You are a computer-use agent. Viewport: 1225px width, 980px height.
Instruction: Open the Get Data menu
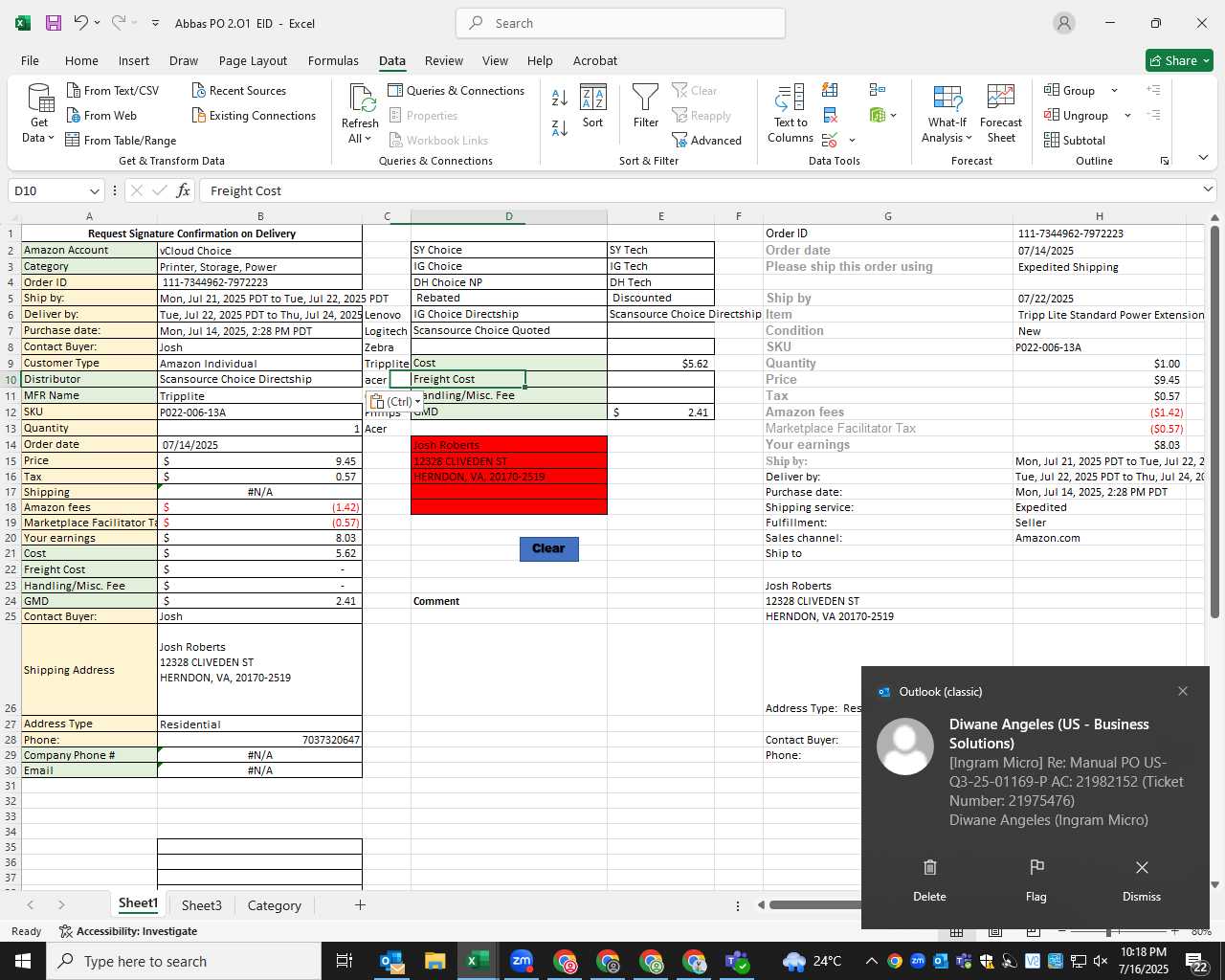(x=39, y=114)
